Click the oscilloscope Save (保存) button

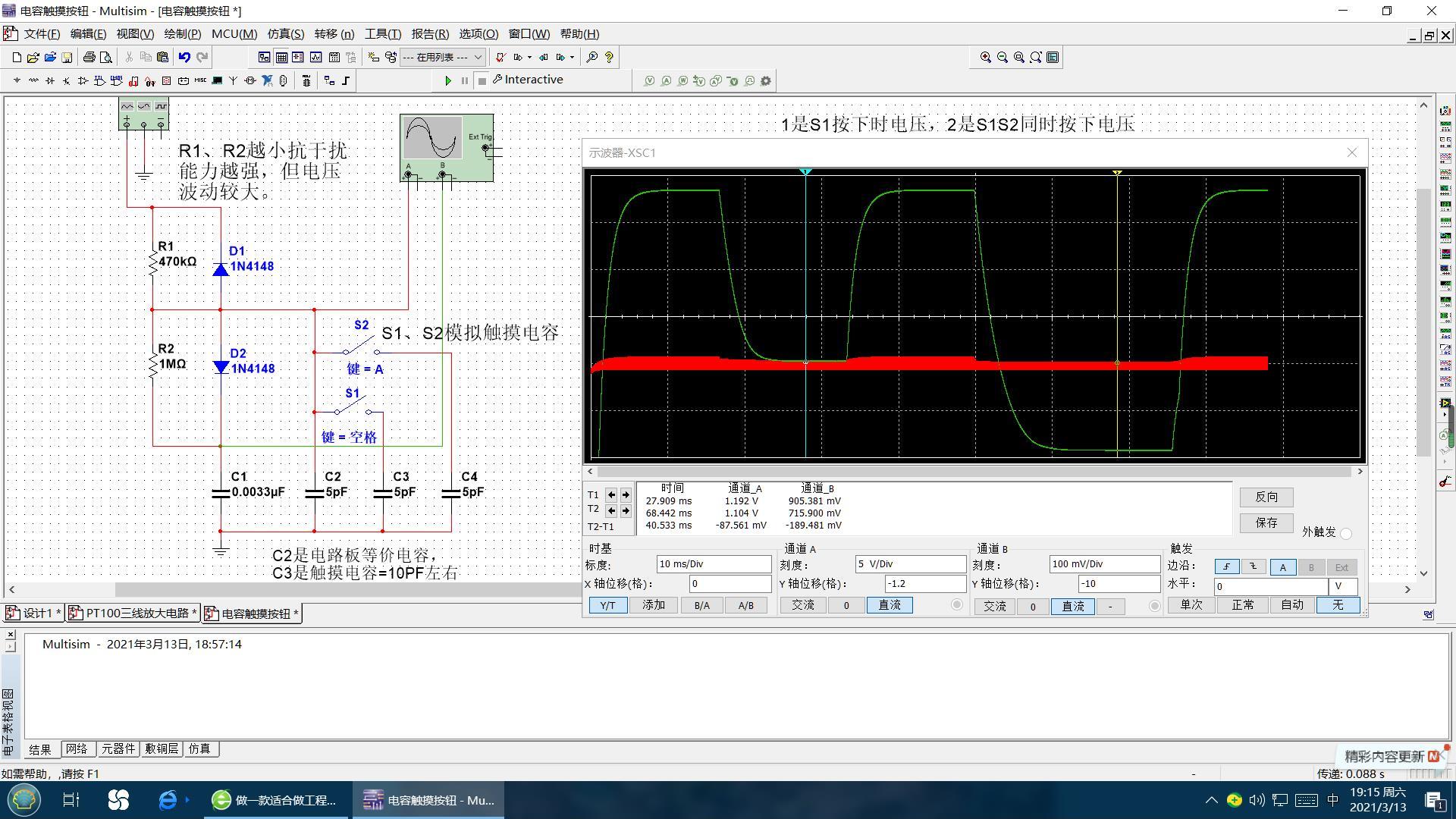pos(1266,523)
